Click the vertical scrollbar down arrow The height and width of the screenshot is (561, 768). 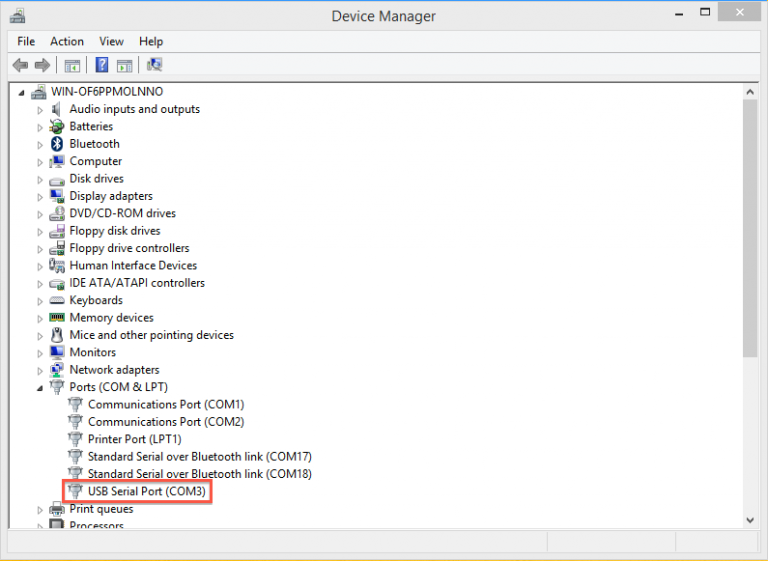(750, 519)
